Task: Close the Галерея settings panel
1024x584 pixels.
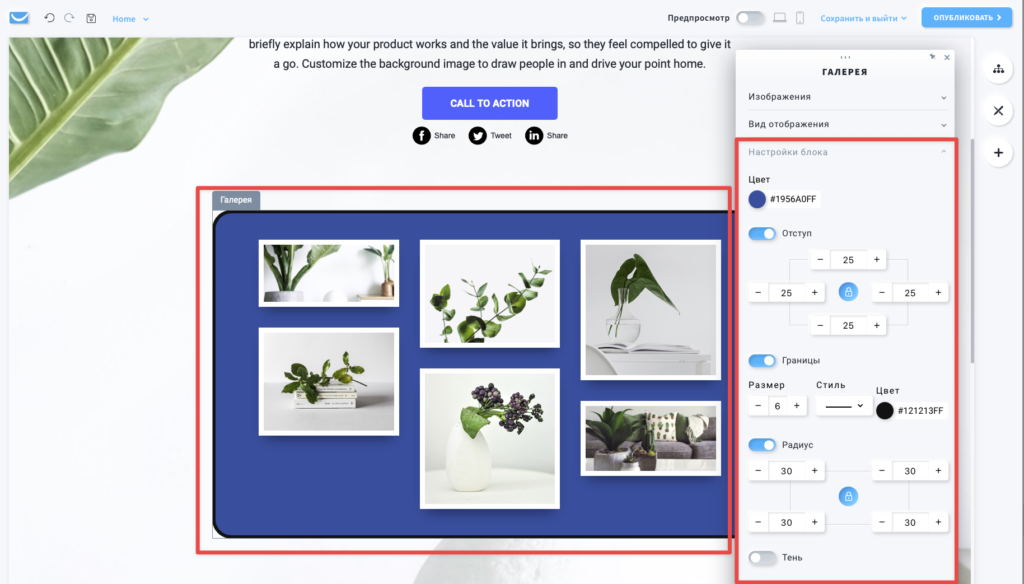Action: (947, 57)
